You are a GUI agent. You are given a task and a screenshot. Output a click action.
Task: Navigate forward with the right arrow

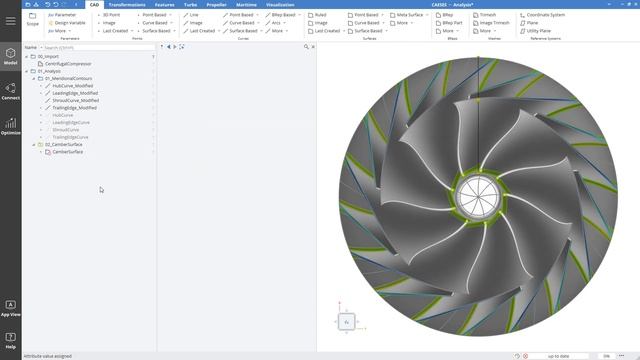point(175,47)
